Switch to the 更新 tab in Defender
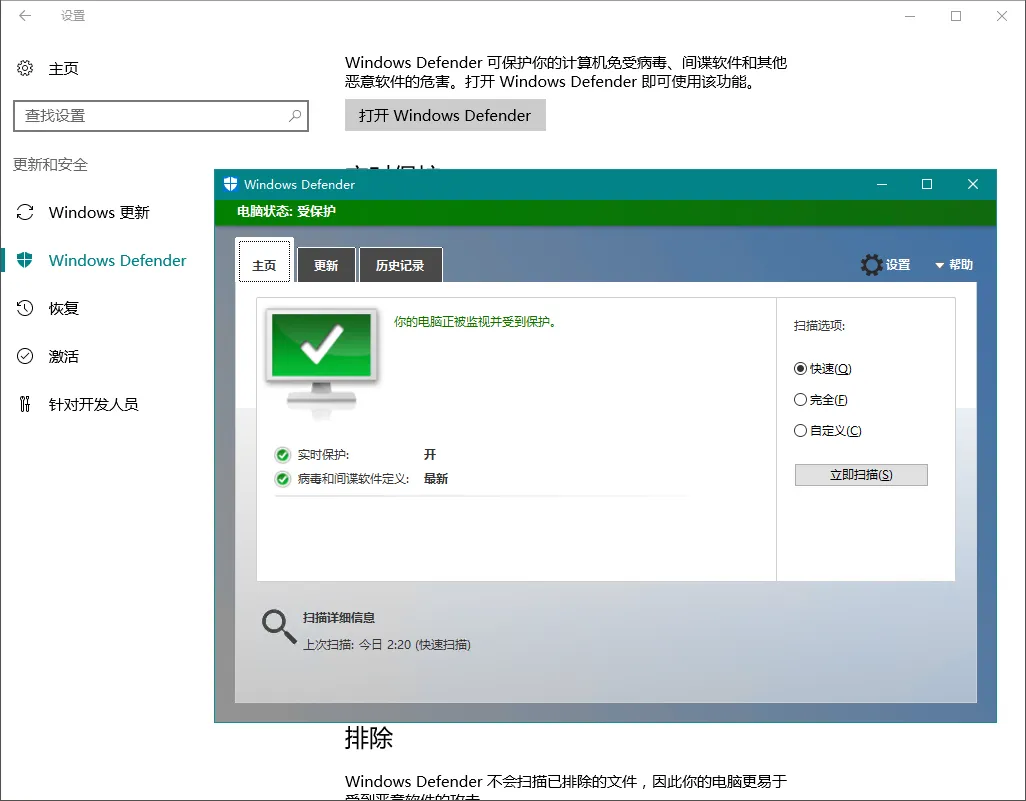The height and width of the screenshot is (801, 1026). tap(326, 265)
